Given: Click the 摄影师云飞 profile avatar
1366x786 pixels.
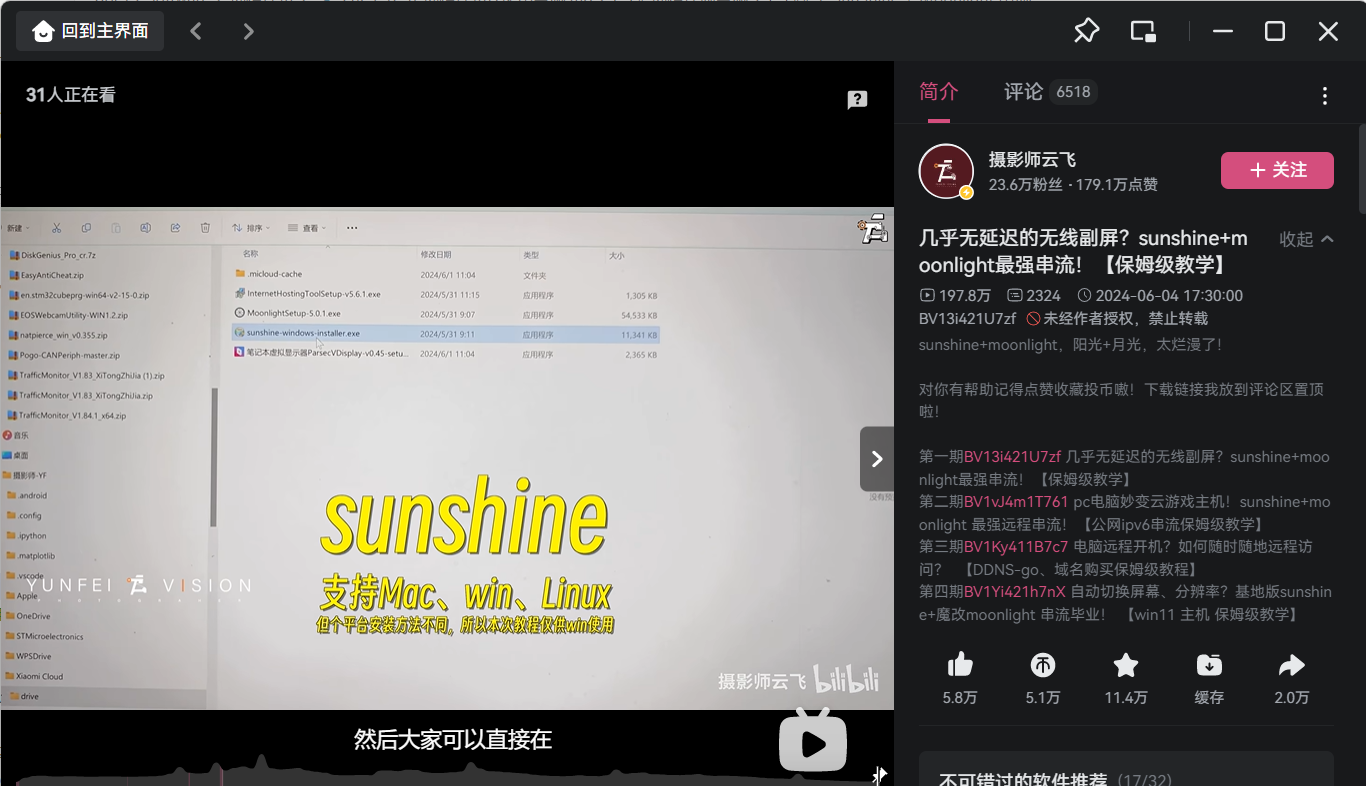Looking at the screenshot, I should [x=946, y=171].
